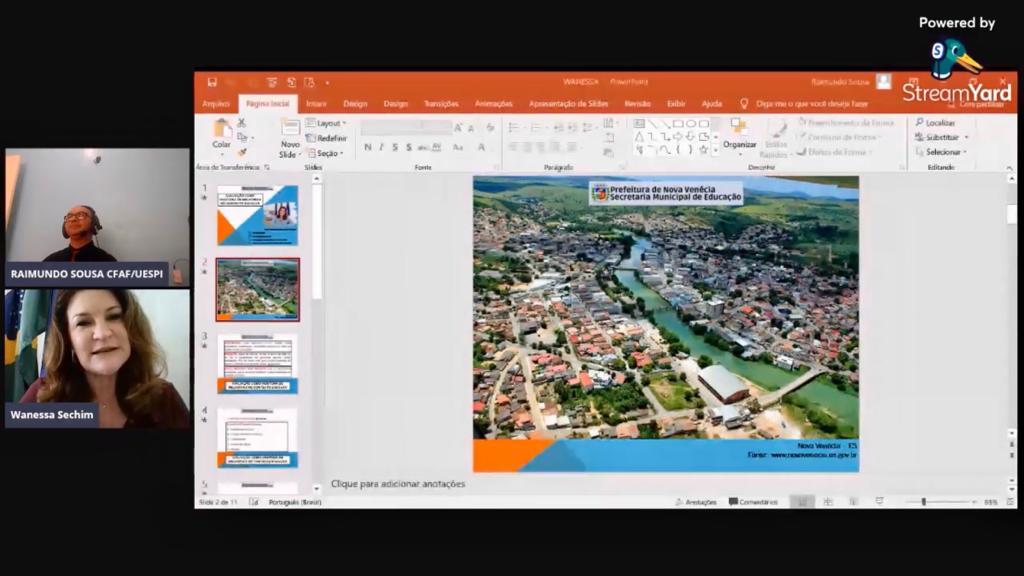Open the Animações tab

[494, 104]
